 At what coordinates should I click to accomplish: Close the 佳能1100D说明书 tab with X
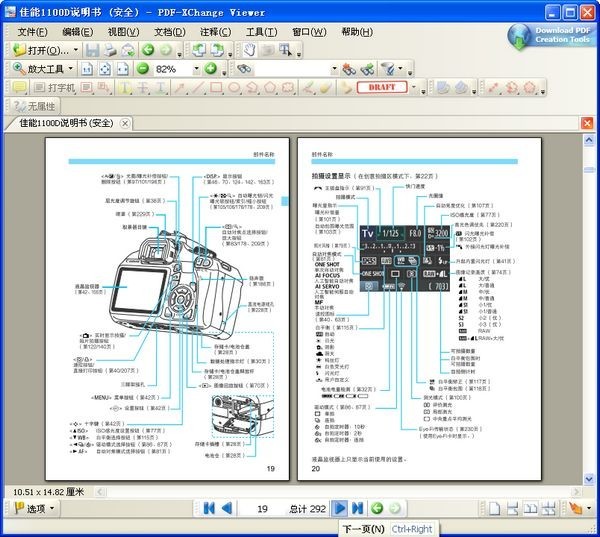click(x=125, y=124)
